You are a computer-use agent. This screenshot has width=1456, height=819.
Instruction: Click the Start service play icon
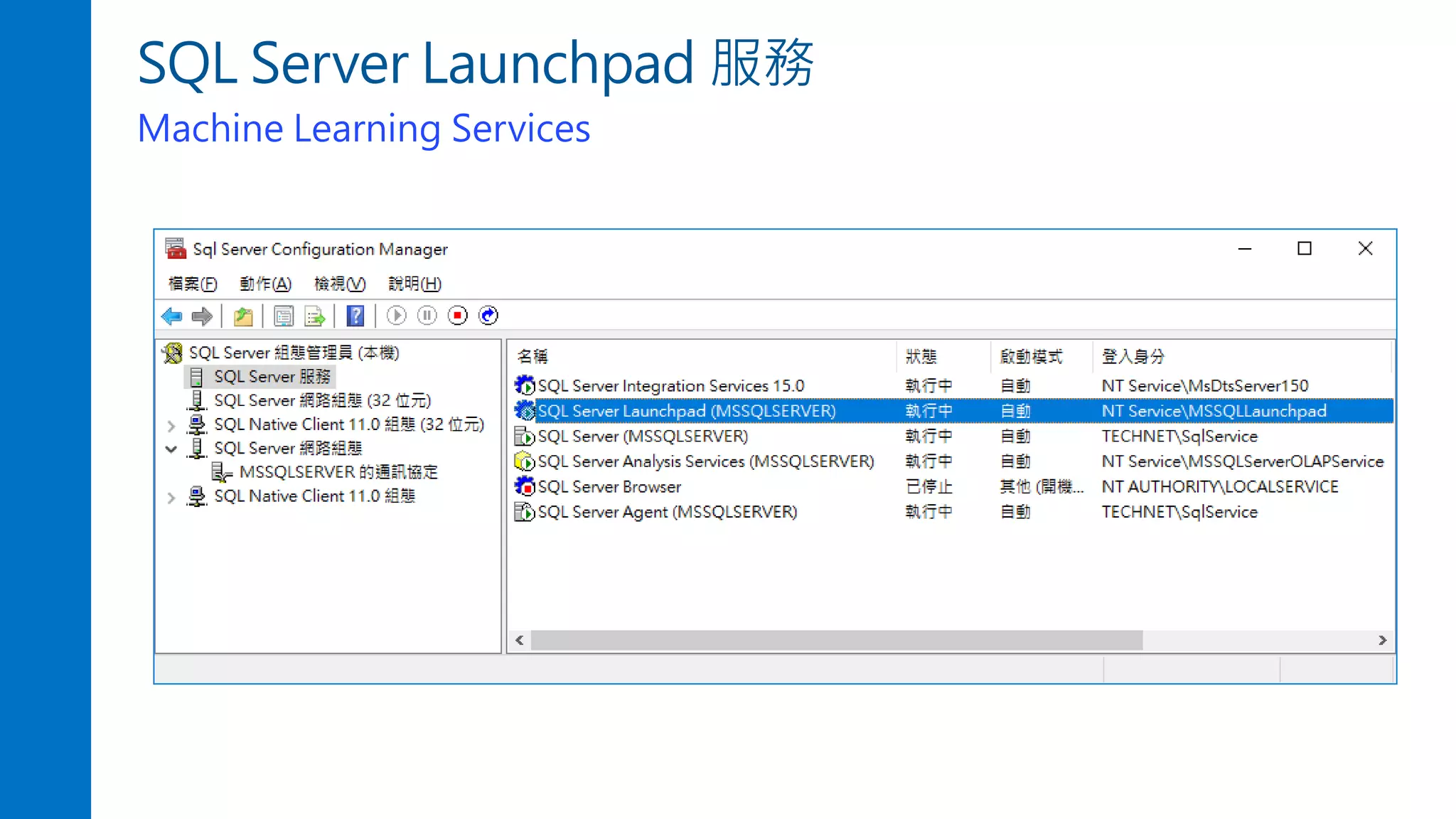tap(396, 316)
